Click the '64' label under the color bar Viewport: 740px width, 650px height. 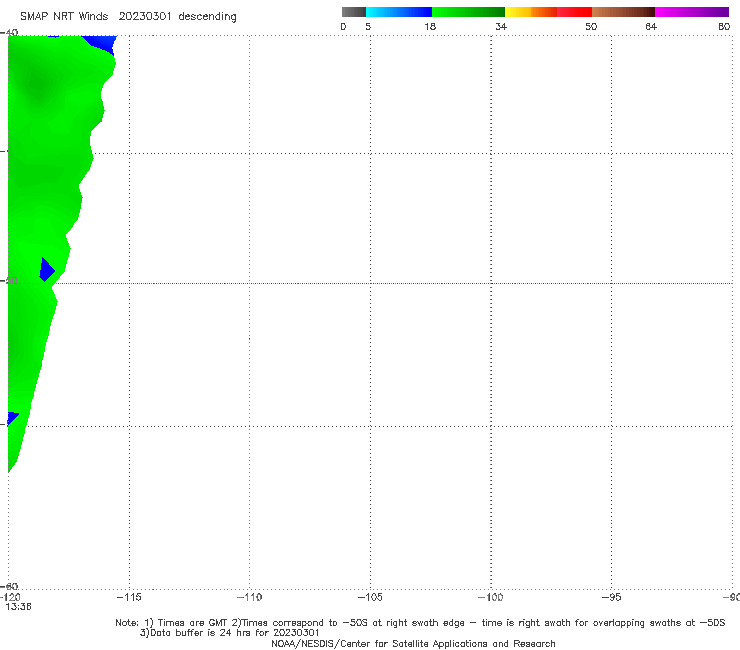(x=651, y=27)
